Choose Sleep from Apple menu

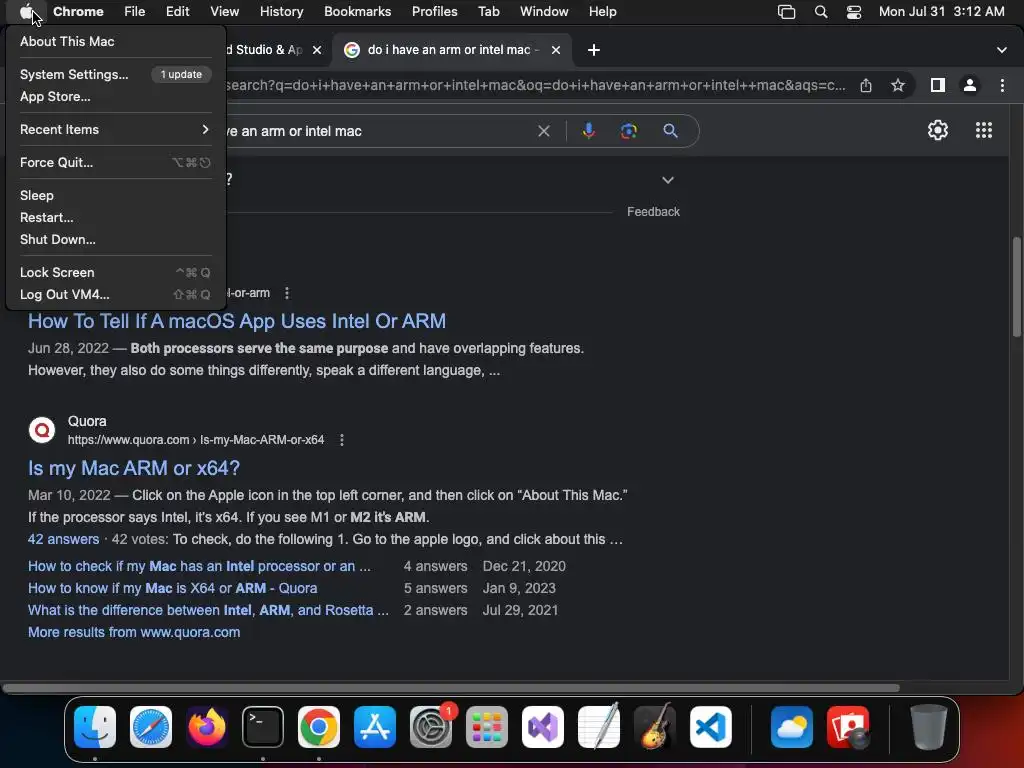coord(116,195)
